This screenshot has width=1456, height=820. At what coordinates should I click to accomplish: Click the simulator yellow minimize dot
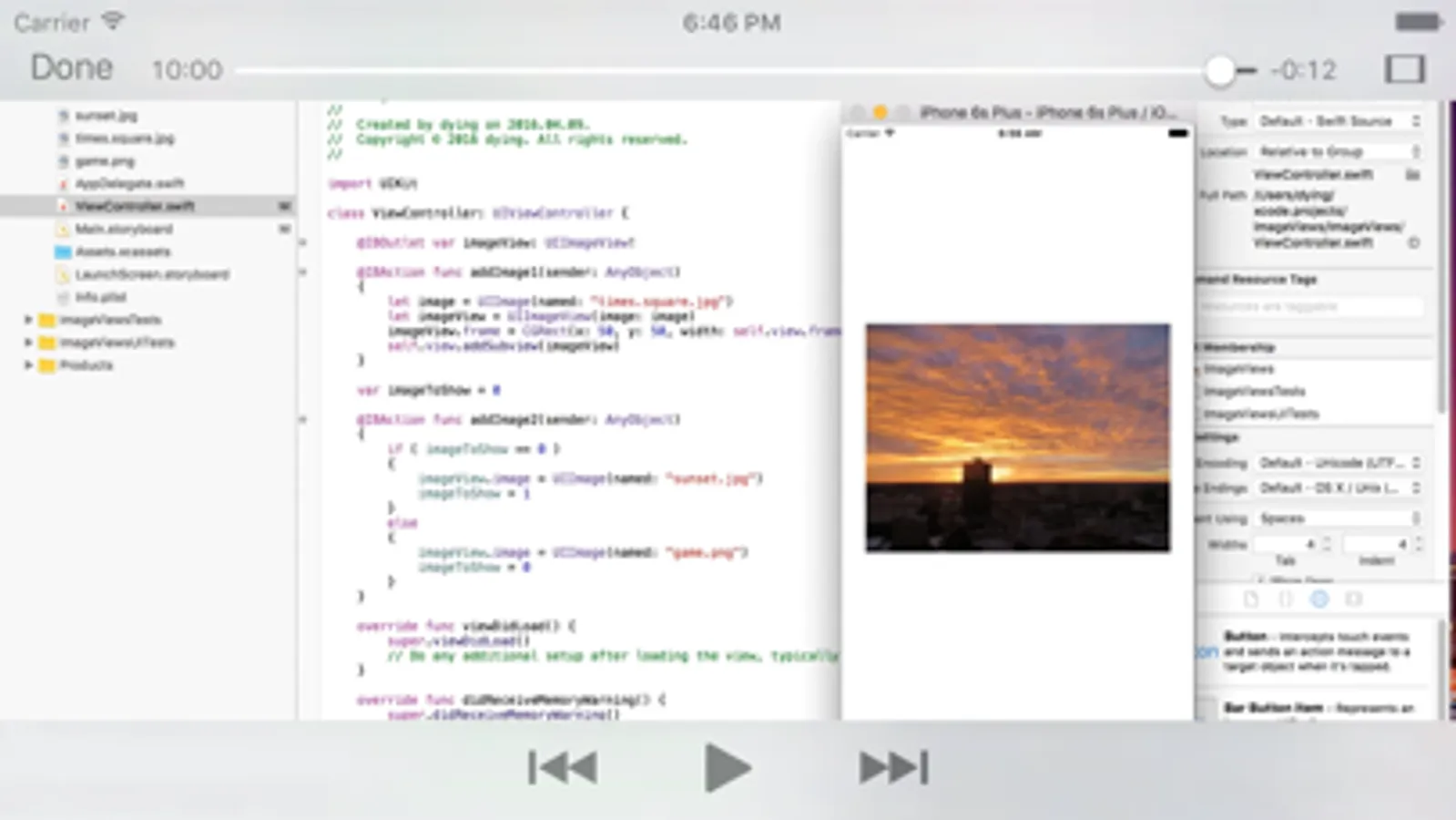point(880,112)
